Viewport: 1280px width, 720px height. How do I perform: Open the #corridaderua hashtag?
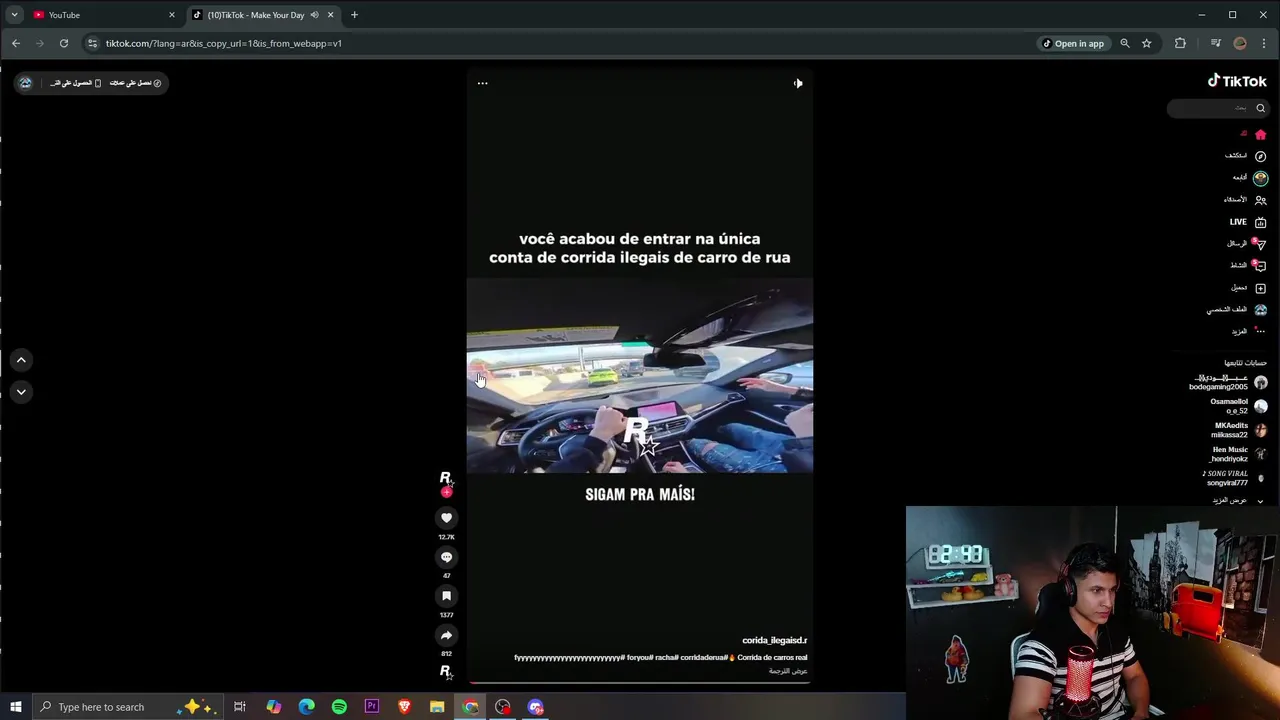pyautogui.click(x=704, y=658)
